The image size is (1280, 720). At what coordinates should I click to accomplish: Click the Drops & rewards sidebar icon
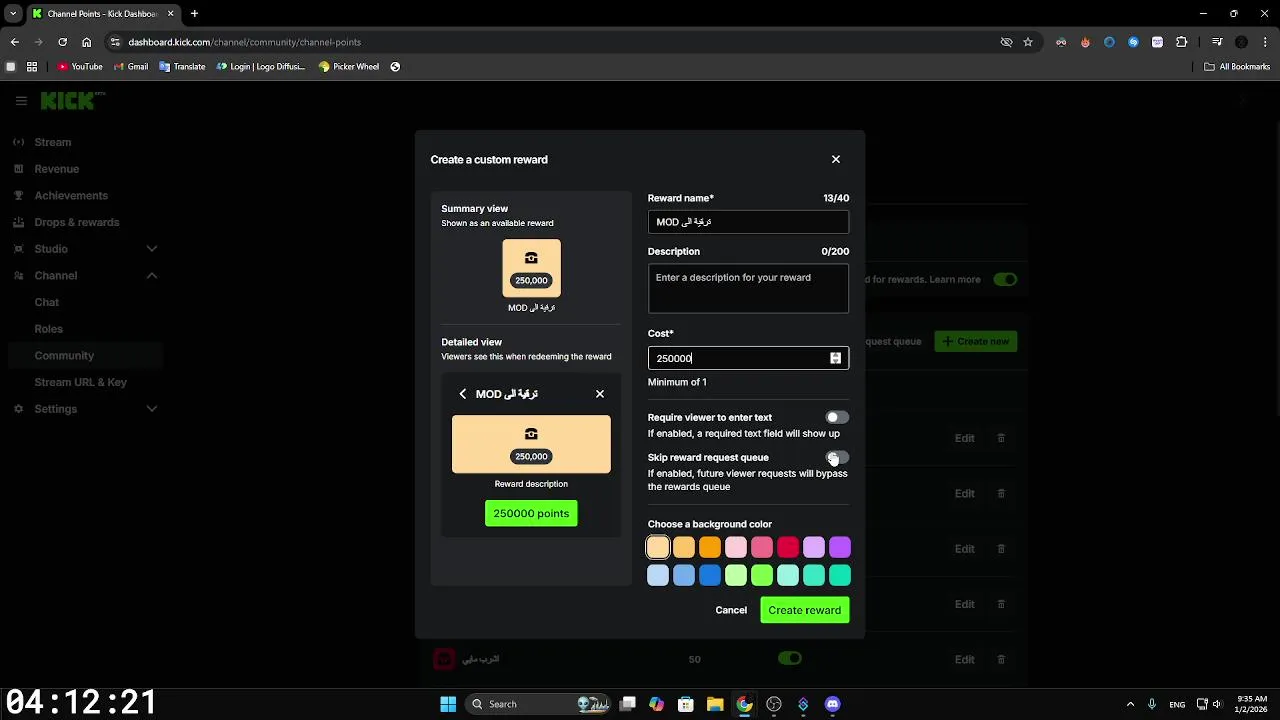click(19, 222)
